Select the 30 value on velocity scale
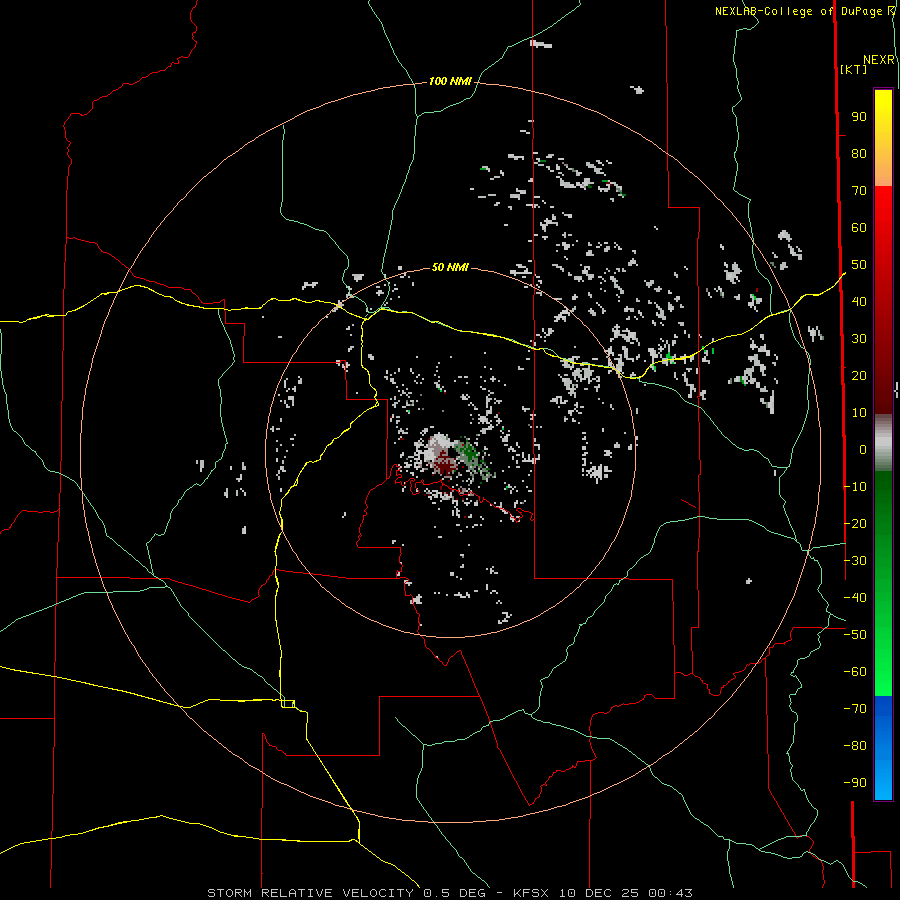900x900 pixels. pyautogui.click(x=859, y=339)
